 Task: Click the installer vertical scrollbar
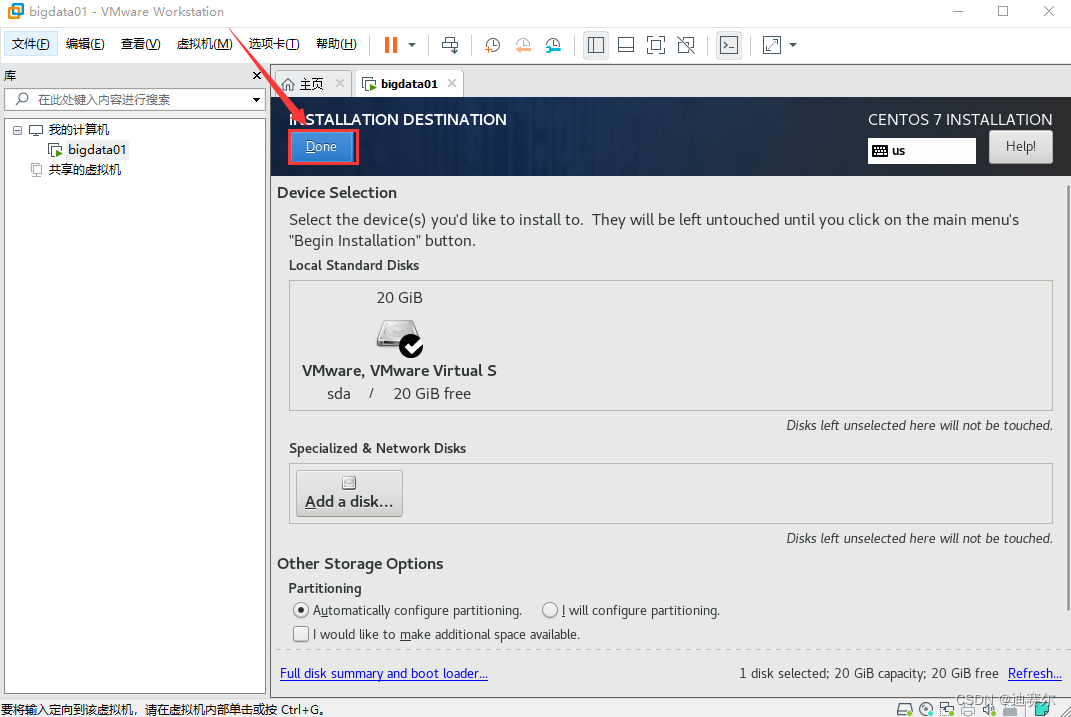(1068, 396)
